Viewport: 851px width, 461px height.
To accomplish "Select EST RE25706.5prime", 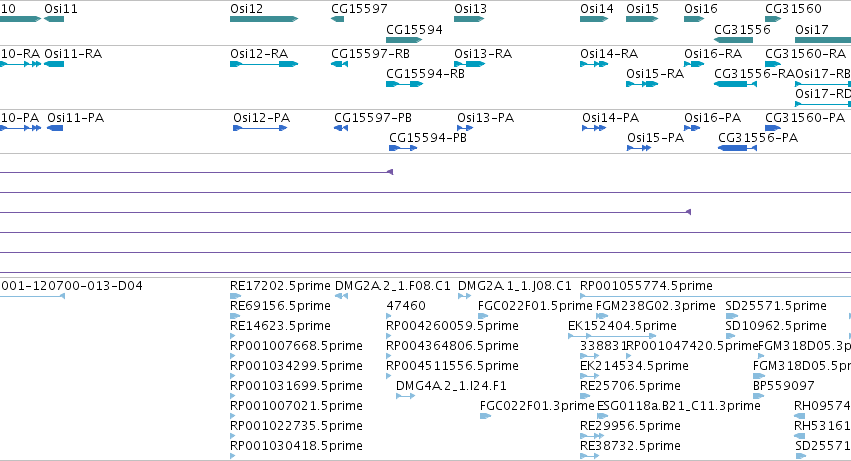I will 585,396.
